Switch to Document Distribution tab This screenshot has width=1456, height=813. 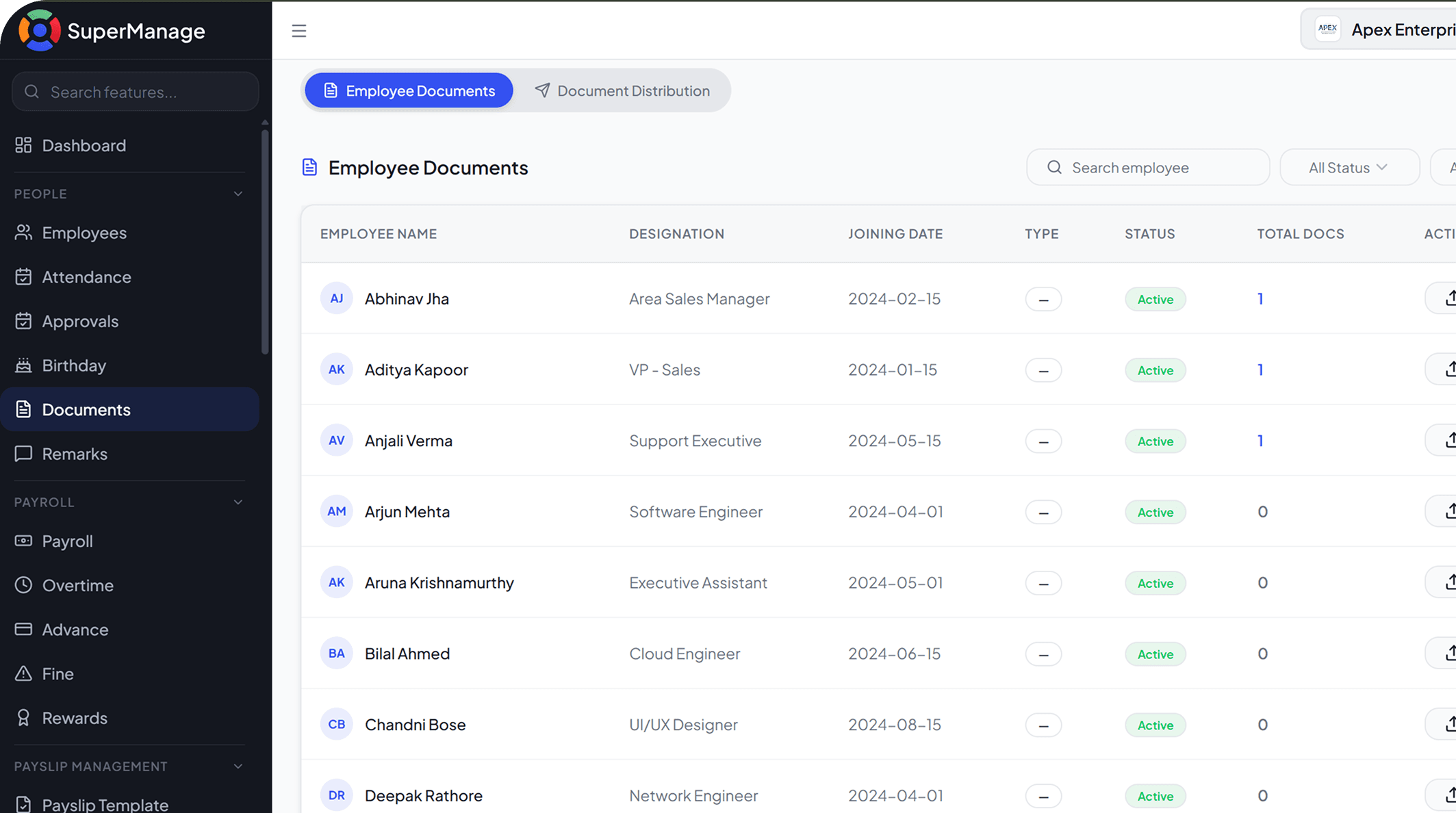(x=622, y=90)
